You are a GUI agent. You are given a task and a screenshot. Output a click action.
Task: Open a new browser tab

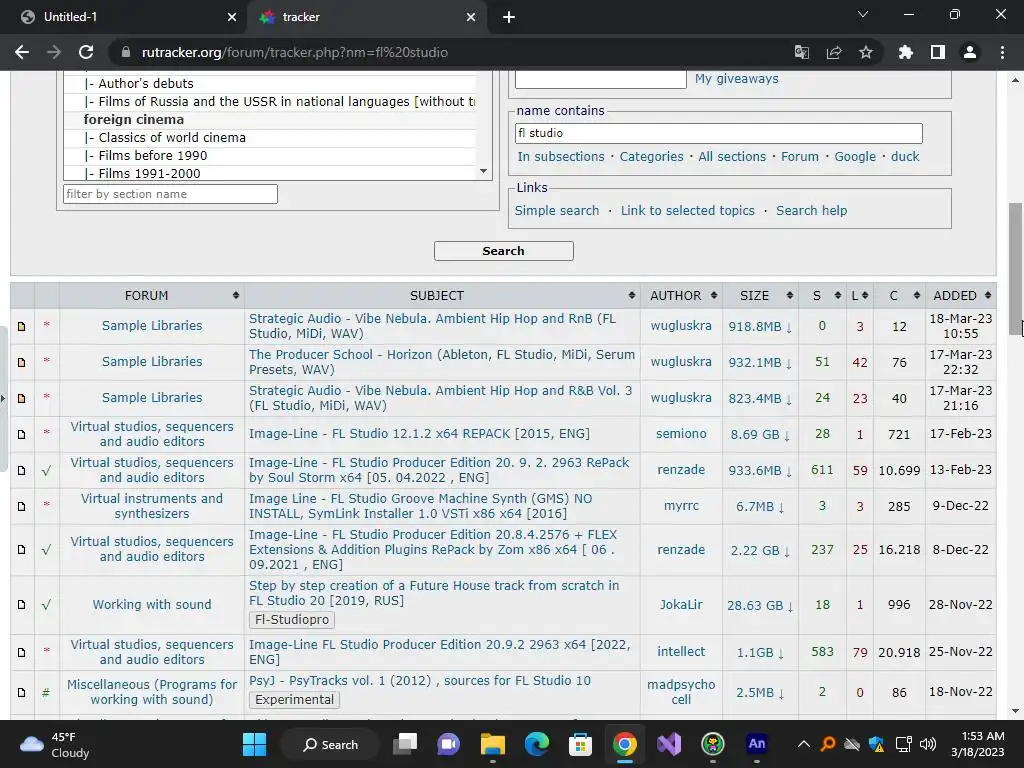pos(509,17)
